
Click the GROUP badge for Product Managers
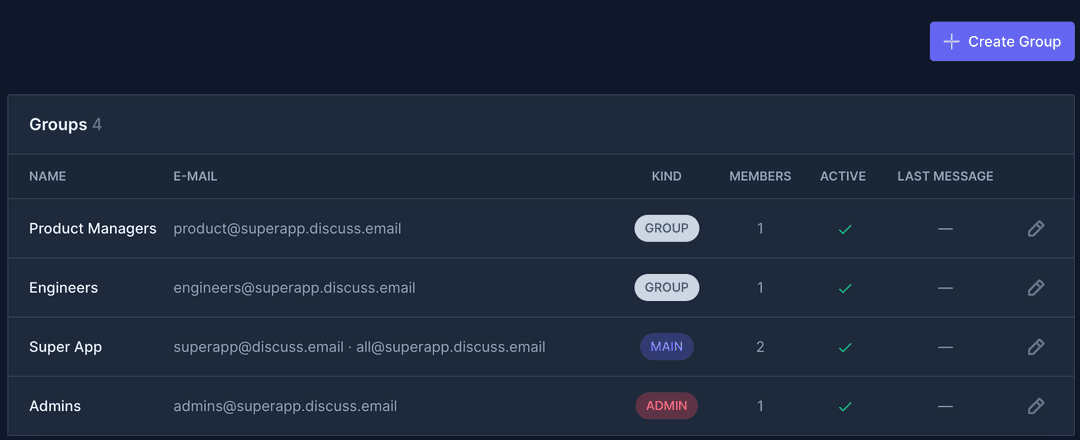(x=666, y=229)
